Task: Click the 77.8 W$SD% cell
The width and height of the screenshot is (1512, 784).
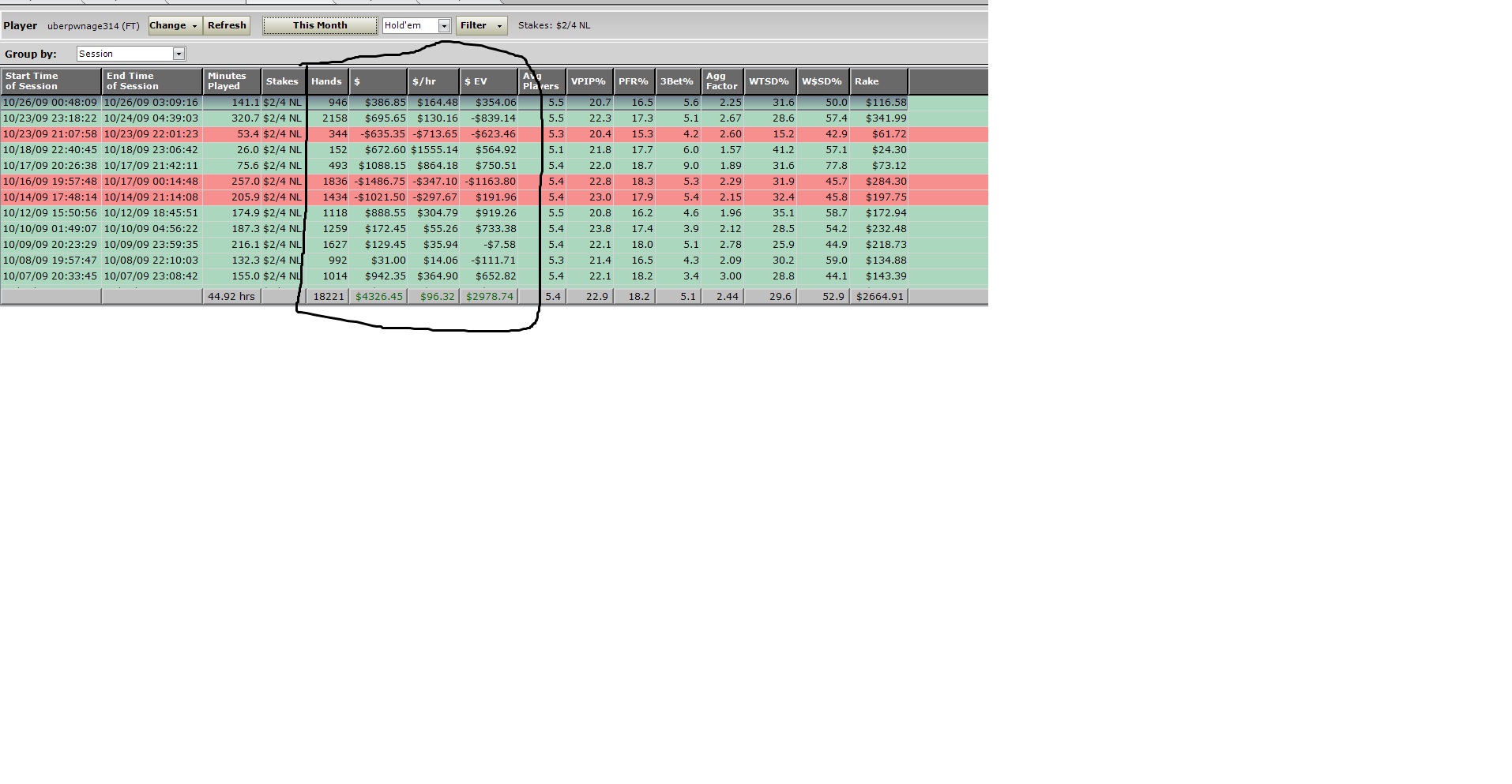Action: pyautogui.click(x=823, y=166)
